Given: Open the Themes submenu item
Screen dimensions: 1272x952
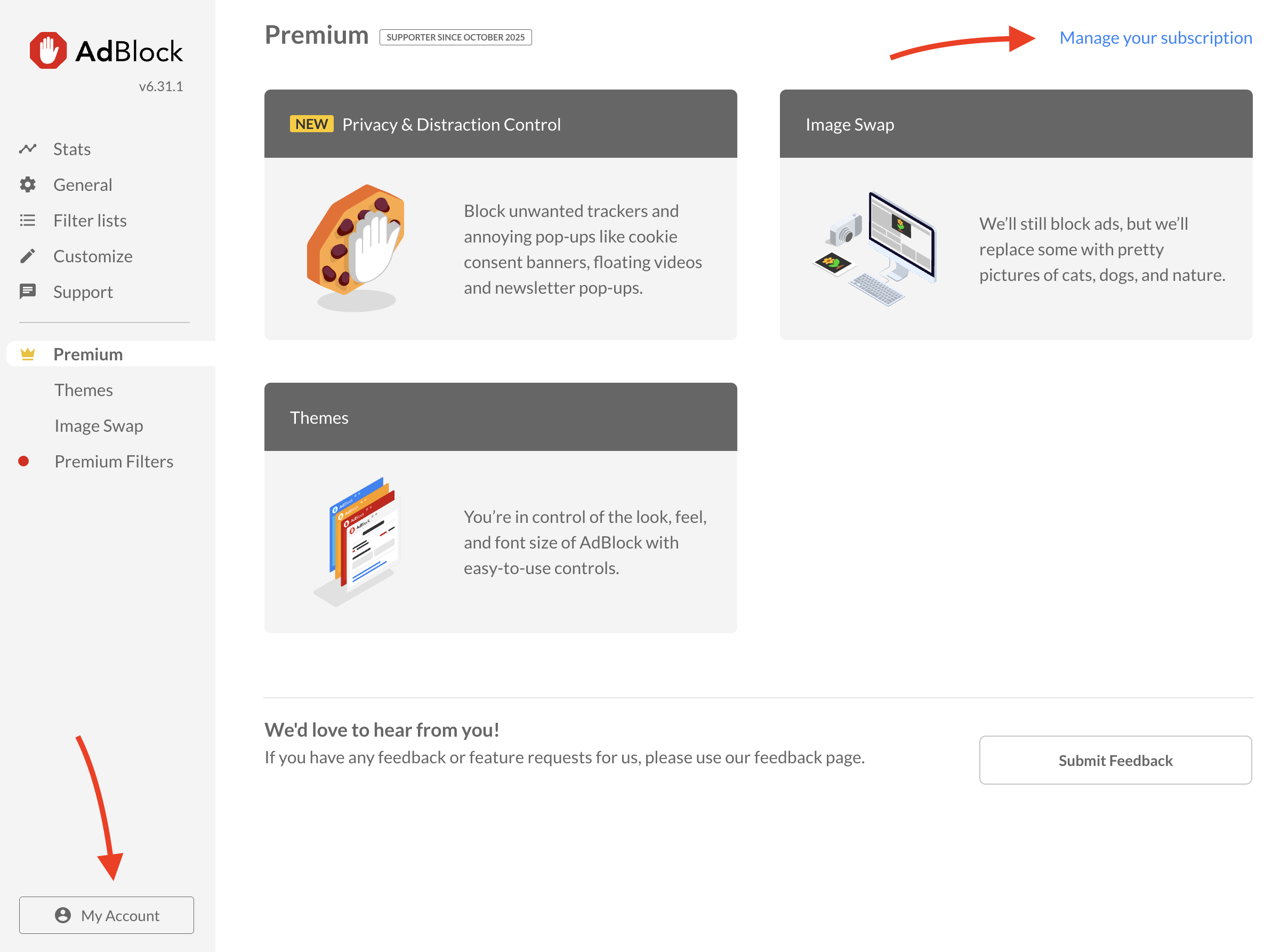Looking at the screenshot, I should 83,390.
